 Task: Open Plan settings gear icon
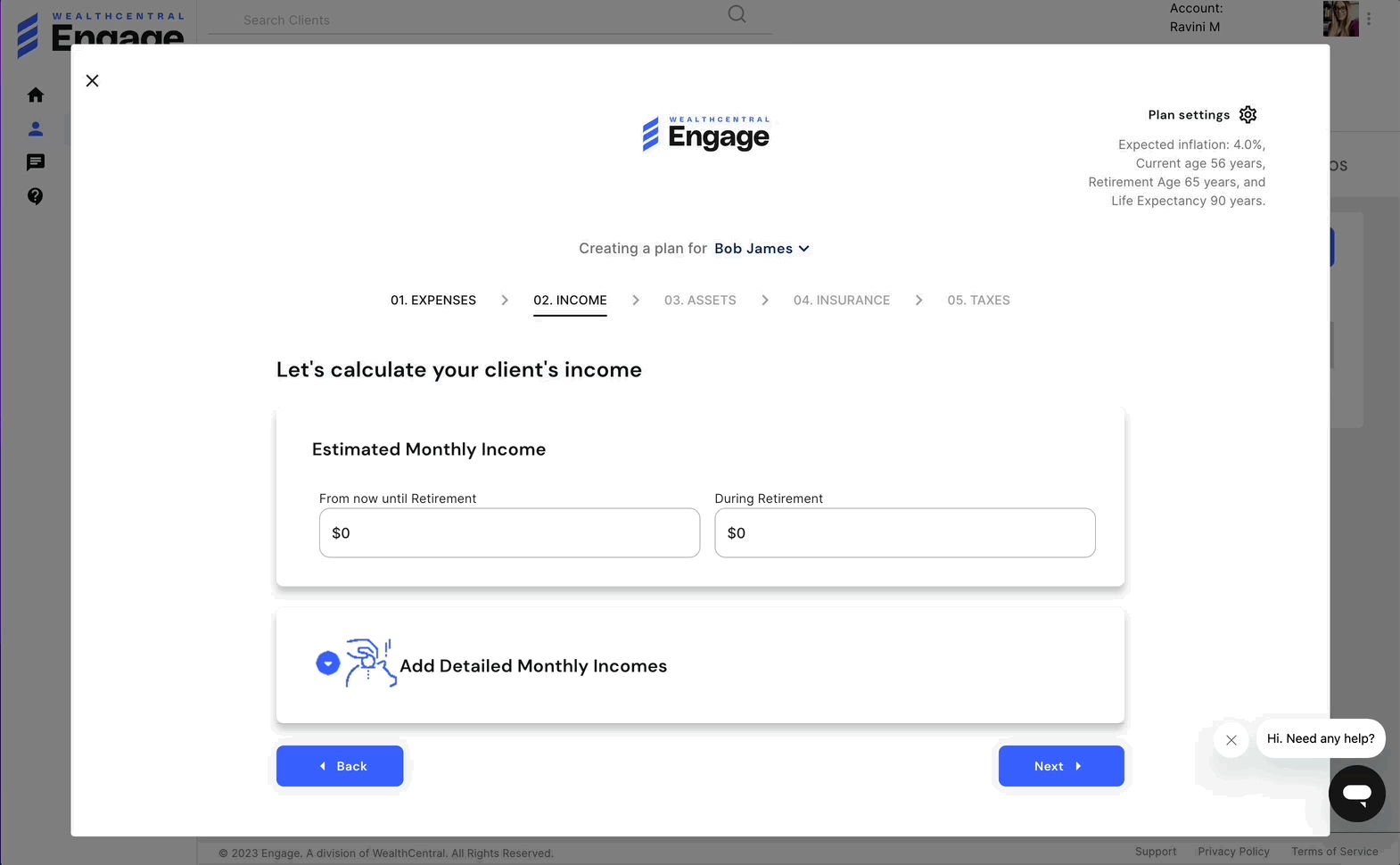pyautogui.click(x=1248, y=115)
